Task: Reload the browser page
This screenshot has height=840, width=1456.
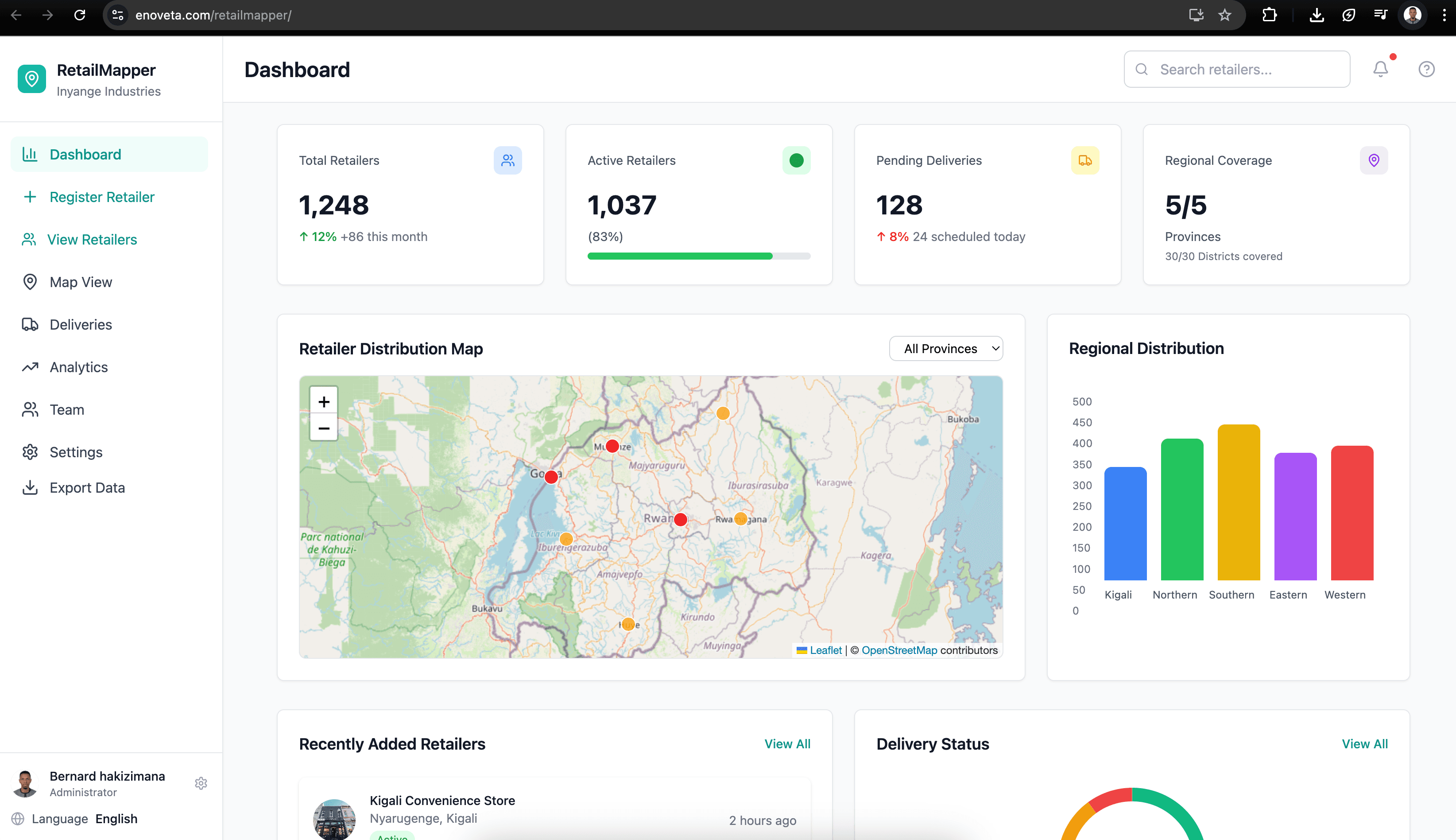Action: pyautogui.click(x=80, y=15)
